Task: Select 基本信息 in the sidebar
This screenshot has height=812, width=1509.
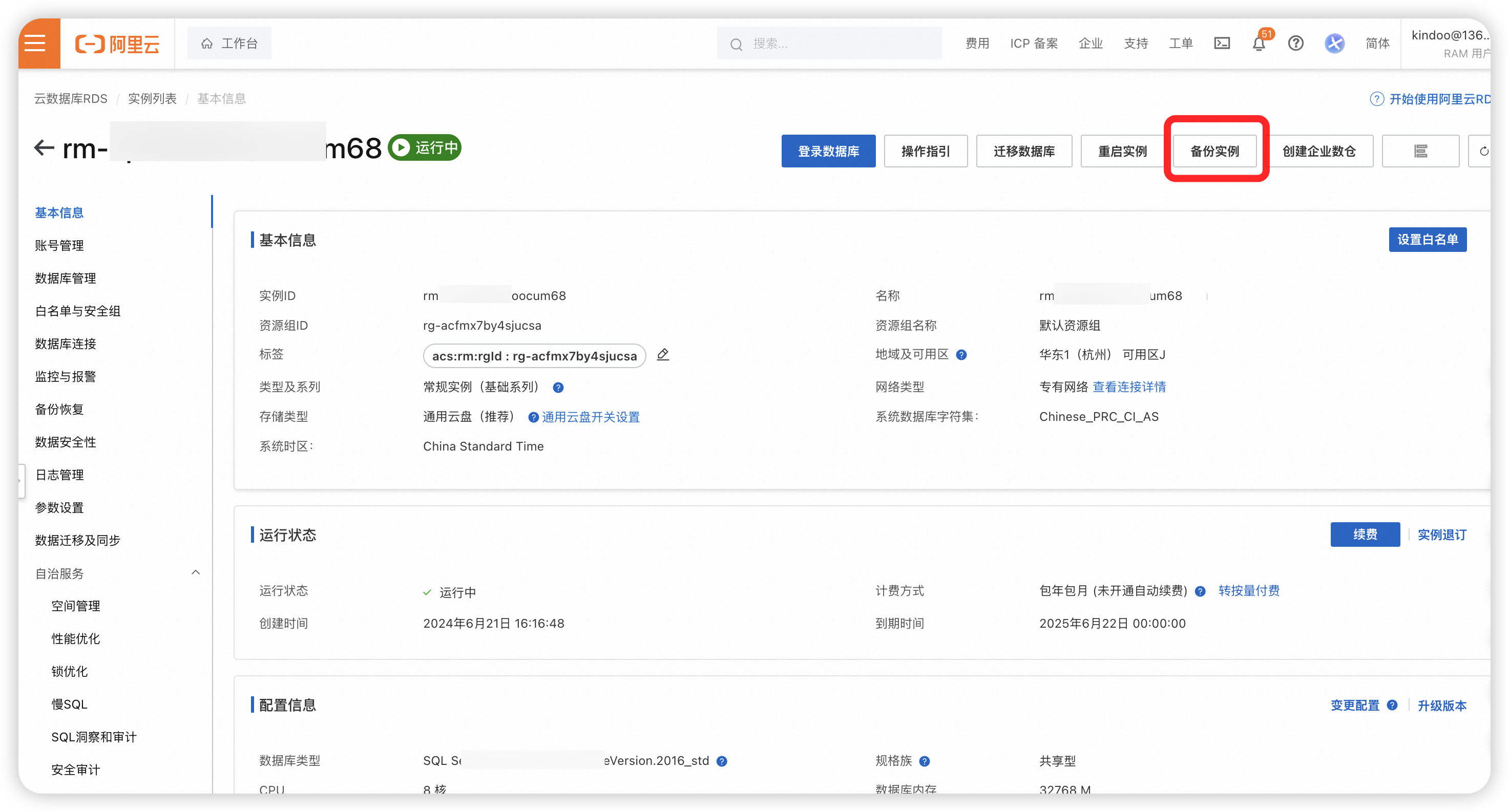Action: click(x=59, y=212)
